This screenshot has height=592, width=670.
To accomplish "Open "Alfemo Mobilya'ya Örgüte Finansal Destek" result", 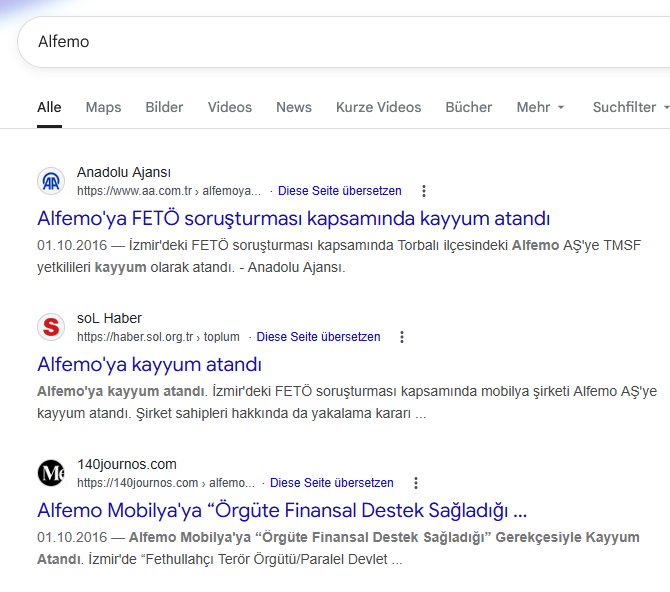I will click(x=282, y=510).
